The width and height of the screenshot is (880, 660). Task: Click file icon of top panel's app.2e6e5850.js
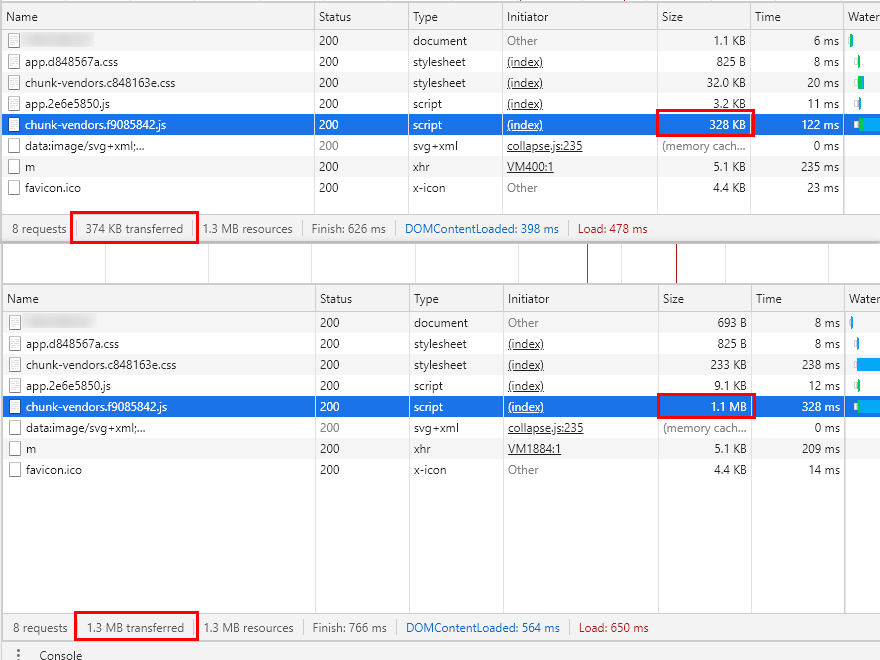[x=14, y=104]
